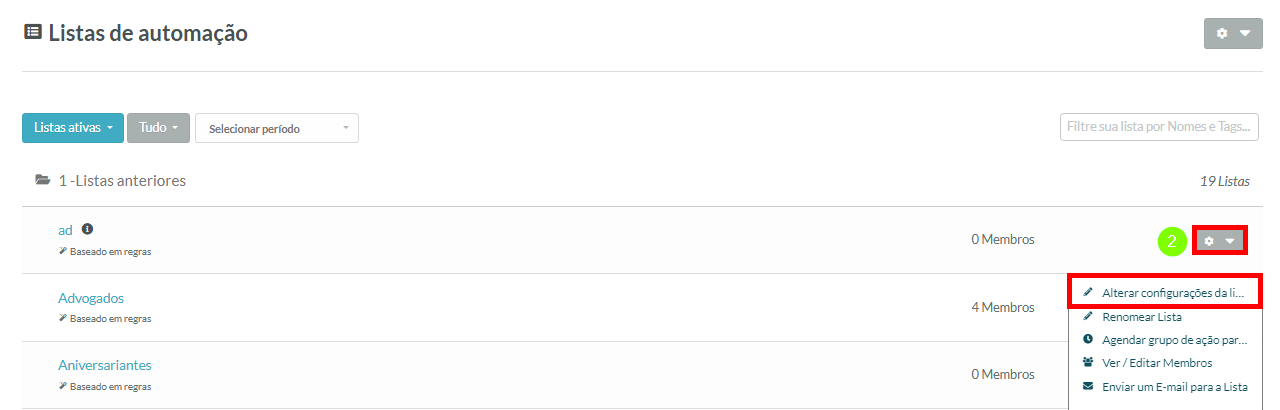Click the folder icon beside Listas anteriores
The width and height of the screenshot is (1280, 410).
[42, 181]
